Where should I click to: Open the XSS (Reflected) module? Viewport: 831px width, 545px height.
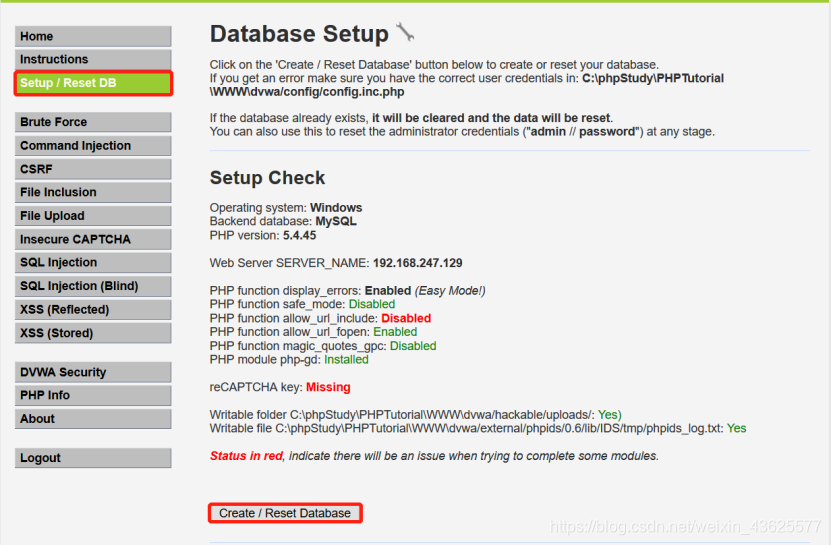click(x=93, y=309)
